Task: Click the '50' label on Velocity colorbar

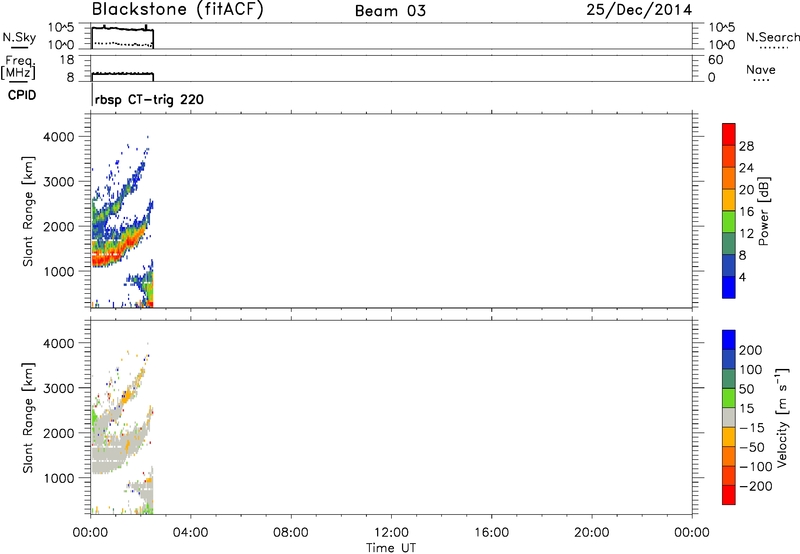Action: [746, 389]
